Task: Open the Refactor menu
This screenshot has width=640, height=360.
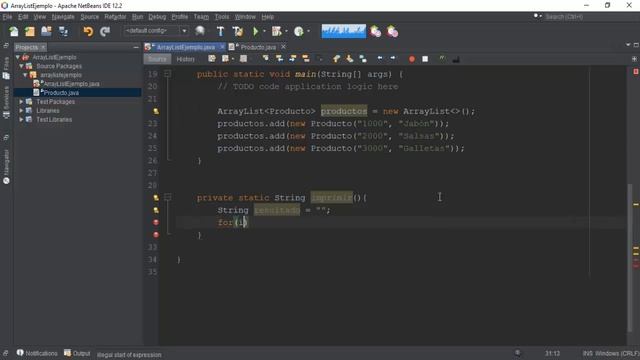Action: [115, 17]
